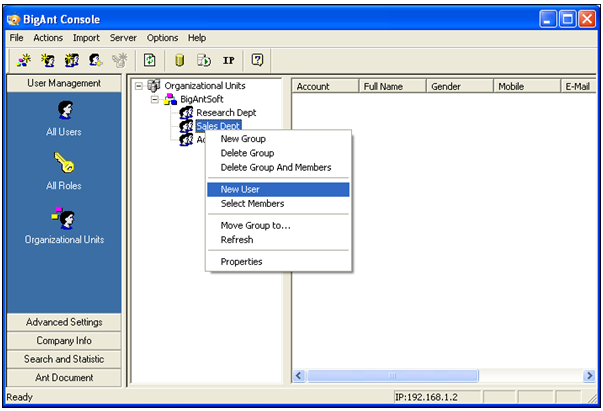603x411 pixels.
Task: Choose Move Group to... option
Action: click(278, 225)
